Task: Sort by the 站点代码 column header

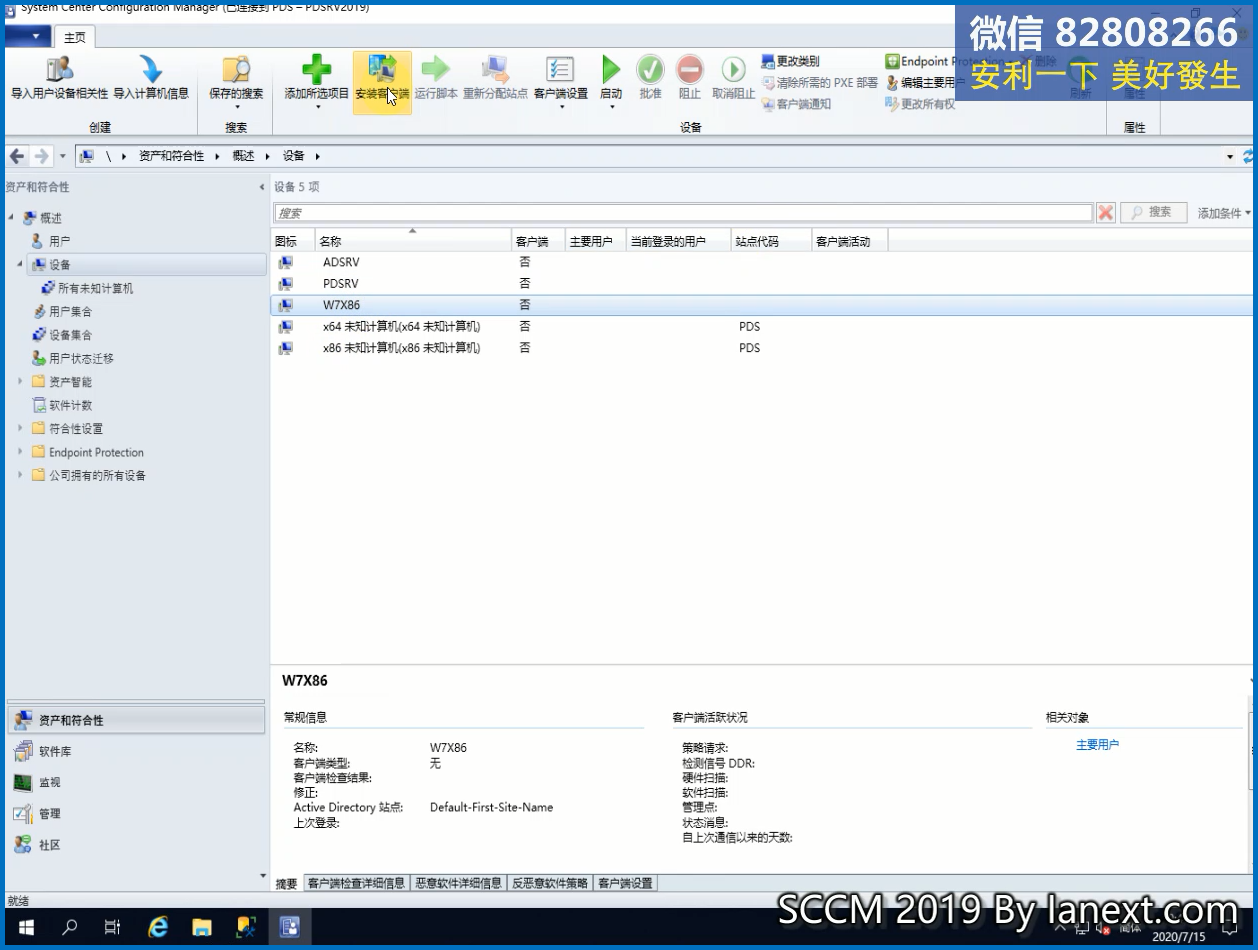Action: (771, 241)
